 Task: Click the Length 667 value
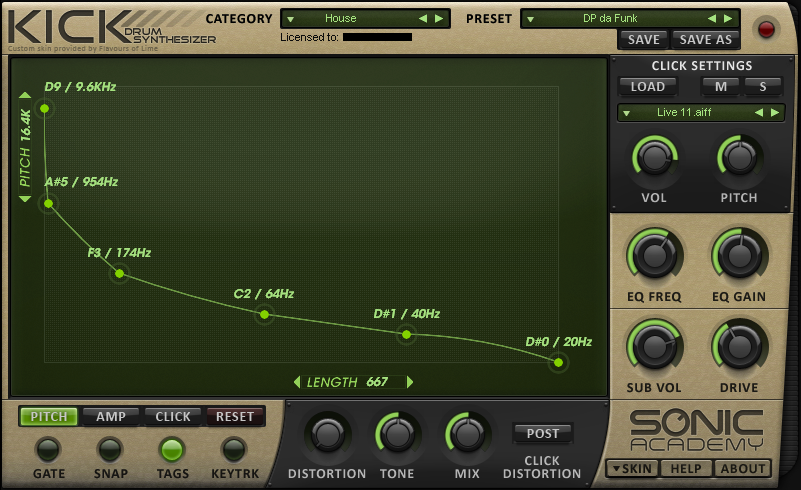pos(377,382)
